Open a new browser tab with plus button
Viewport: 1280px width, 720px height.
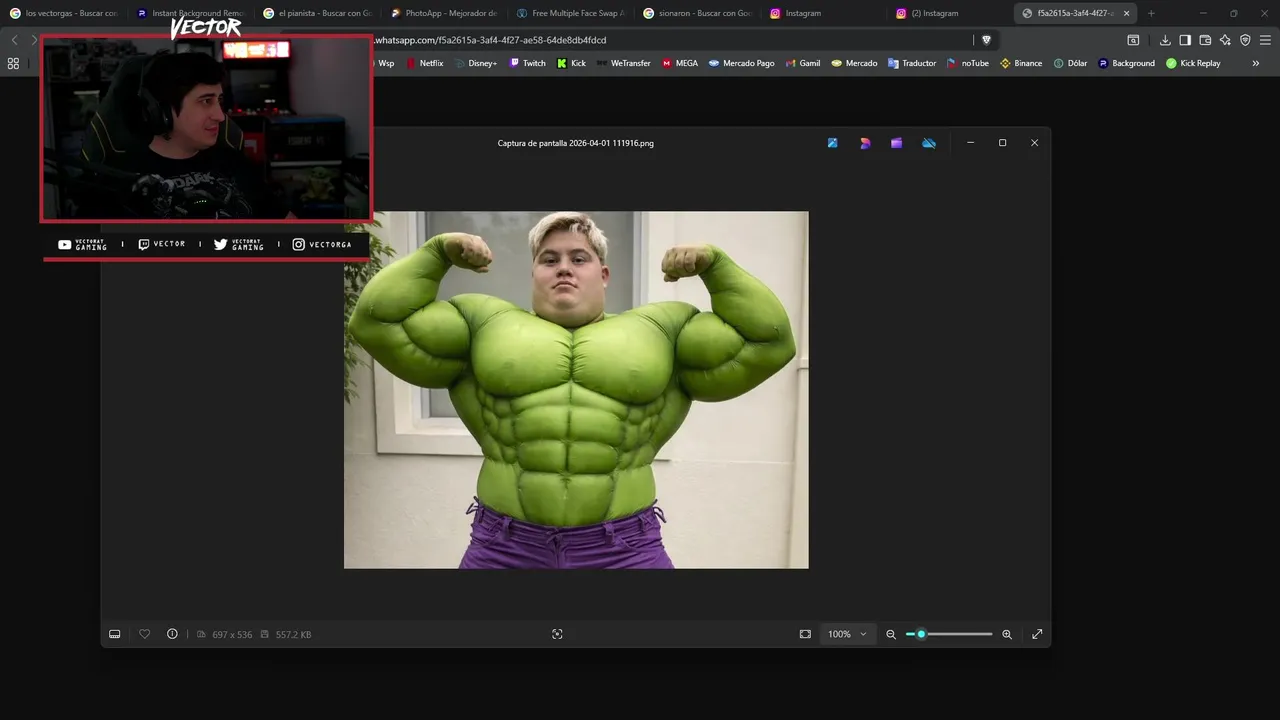click(x=1151, y=13)
